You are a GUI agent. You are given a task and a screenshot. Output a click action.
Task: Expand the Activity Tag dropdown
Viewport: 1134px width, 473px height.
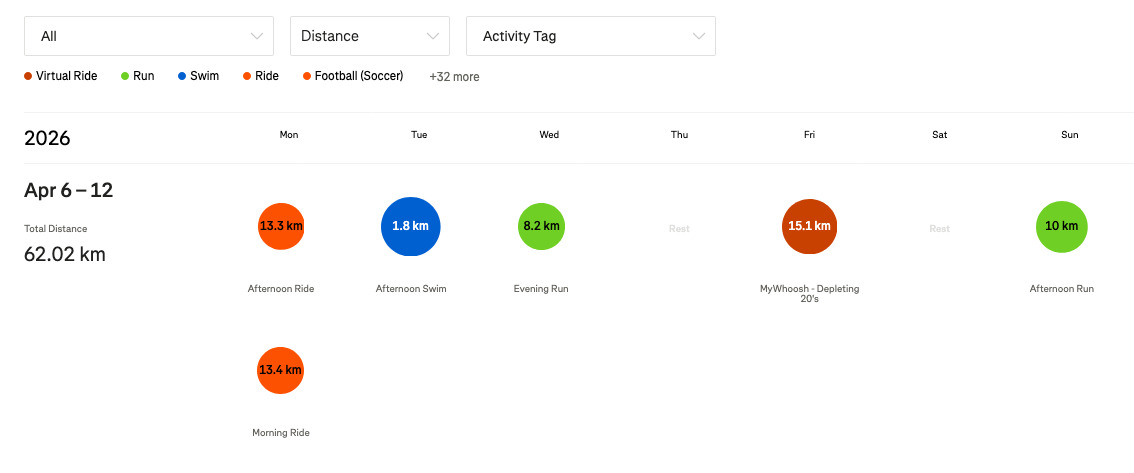point(590,36)
